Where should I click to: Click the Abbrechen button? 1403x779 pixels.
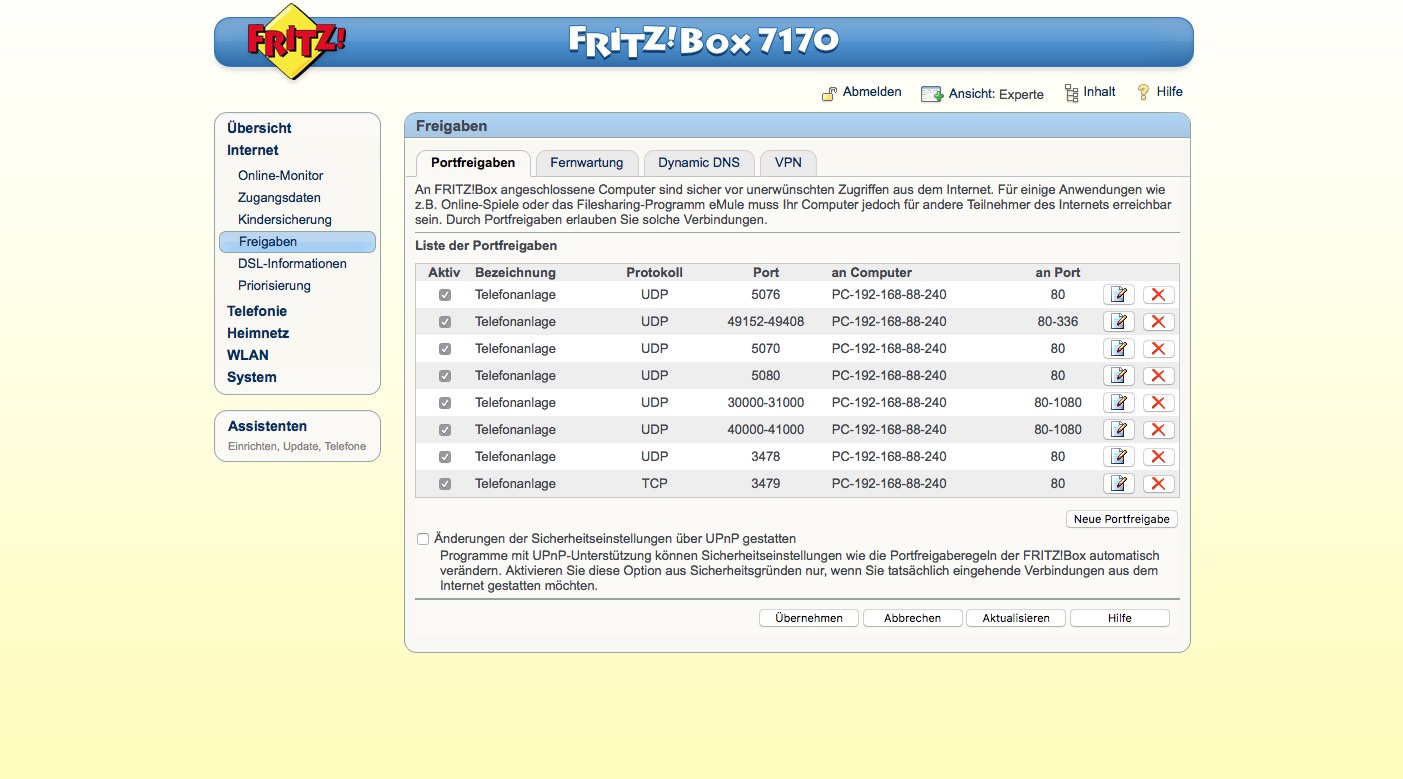click(913, 618)
